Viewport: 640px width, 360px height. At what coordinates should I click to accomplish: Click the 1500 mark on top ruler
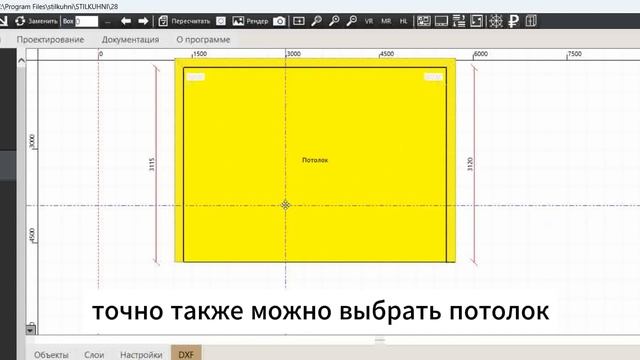coord(200,54)
